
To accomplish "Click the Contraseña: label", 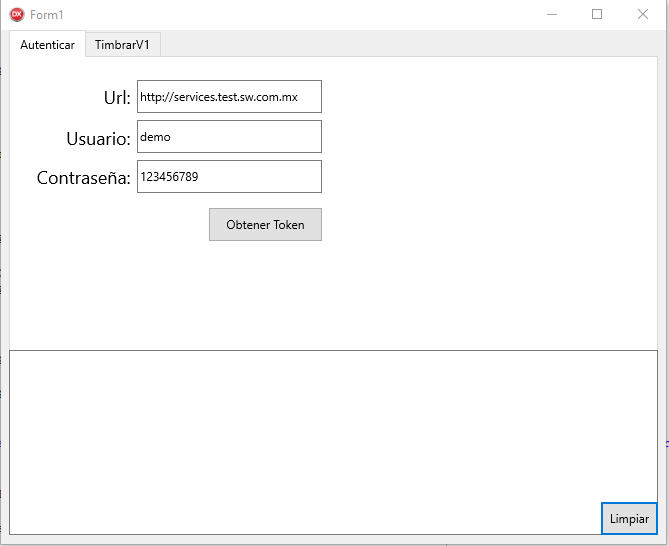I will pos(84,178).
